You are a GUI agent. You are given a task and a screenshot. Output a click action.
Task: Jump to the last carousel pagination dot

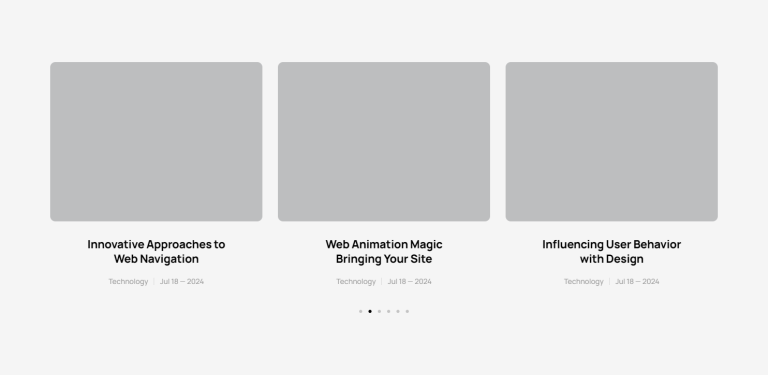(x=407, y=311)
